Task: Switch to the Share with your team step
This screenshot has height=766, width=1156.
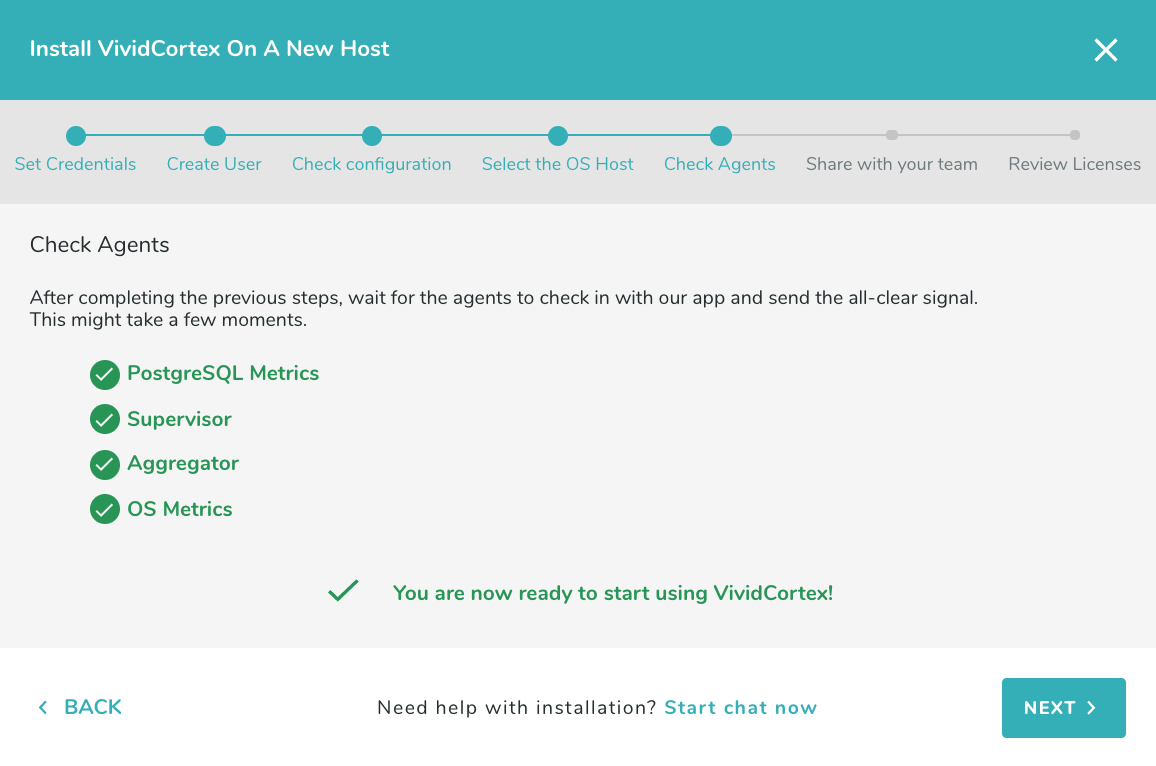Action: tap(892, 163)
